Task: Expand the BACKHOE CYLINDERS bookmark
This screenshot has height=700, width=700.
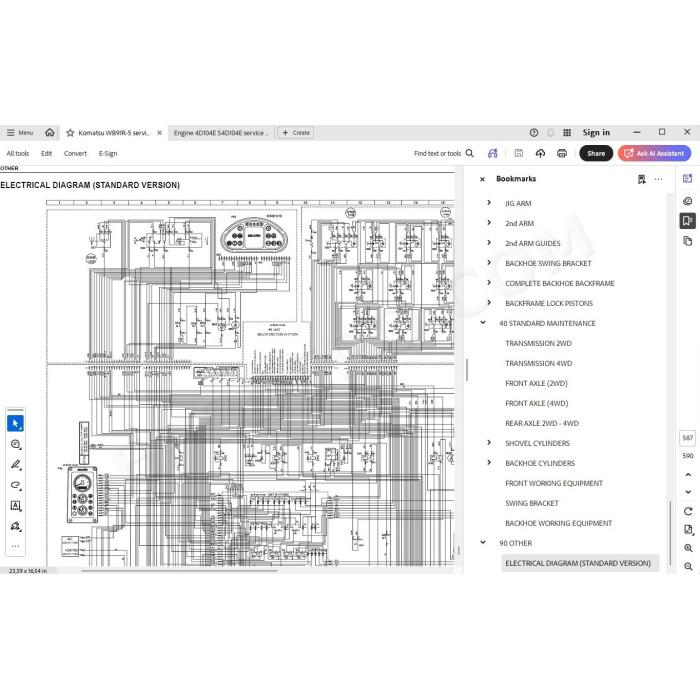Action: (x=489, y=462)
